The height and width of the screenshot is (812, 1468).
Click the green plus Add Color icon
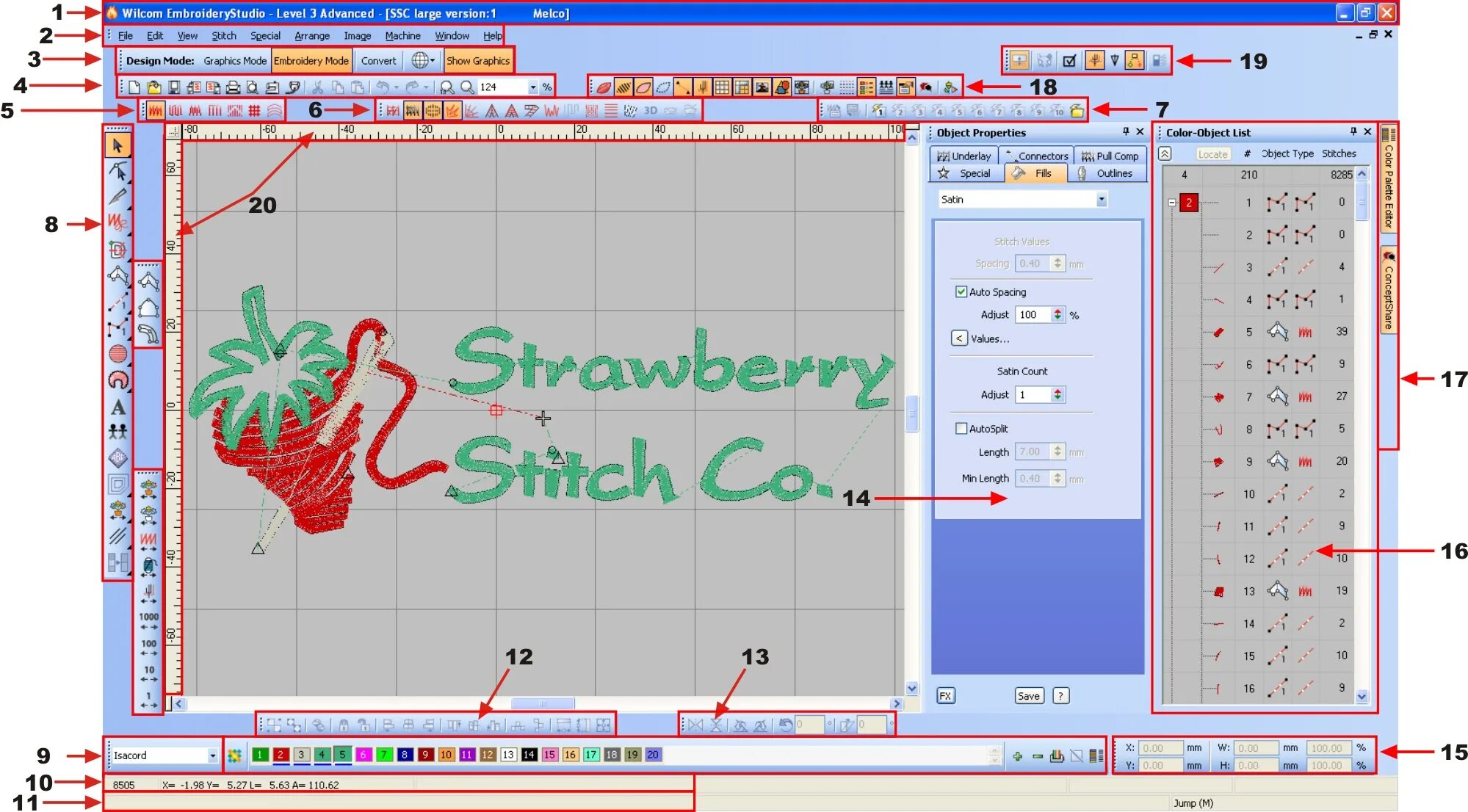pyautogui.click(x=1017, y=755)
